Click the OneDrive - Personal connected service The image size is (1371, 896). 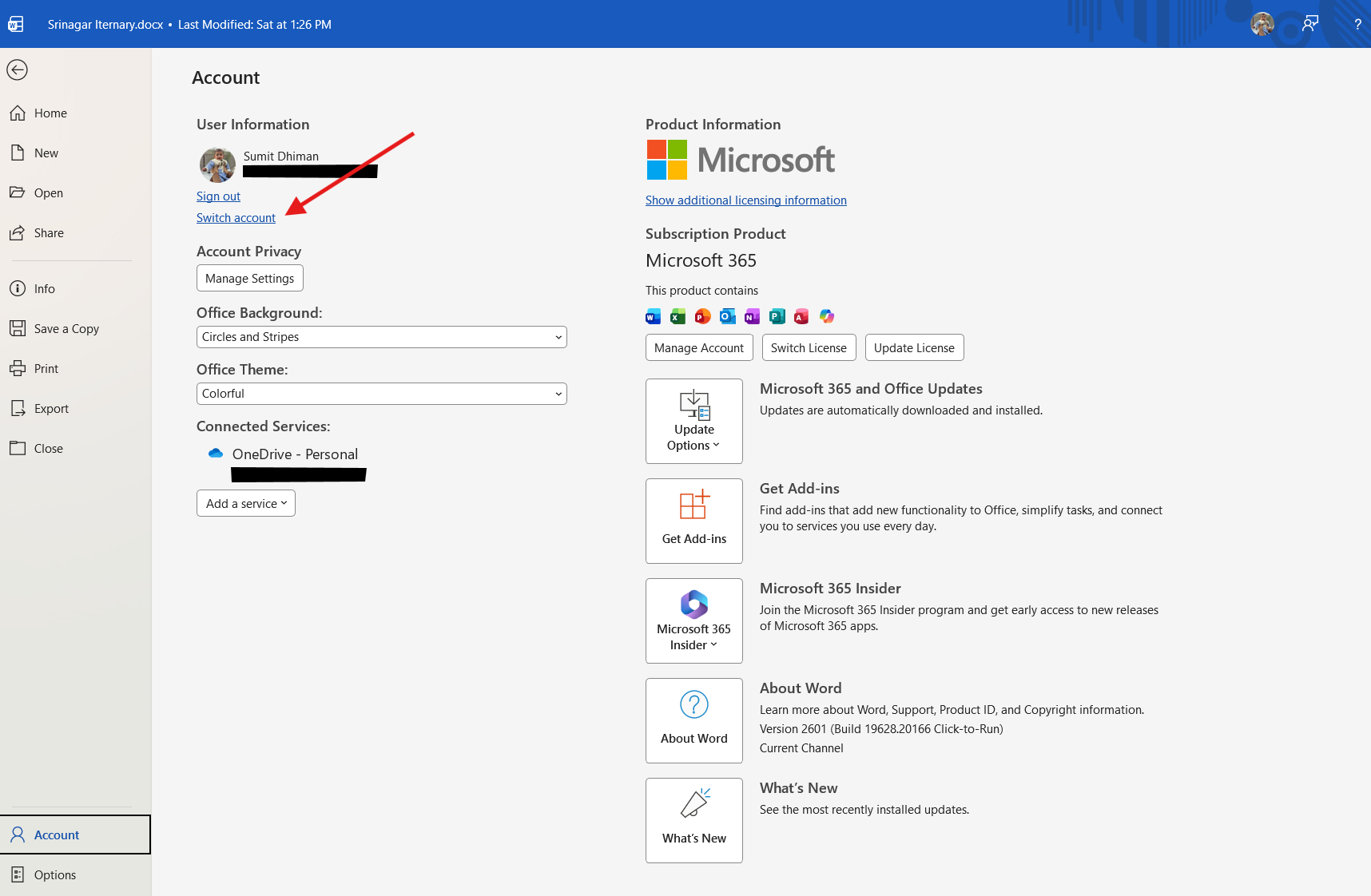pos(295,454)
